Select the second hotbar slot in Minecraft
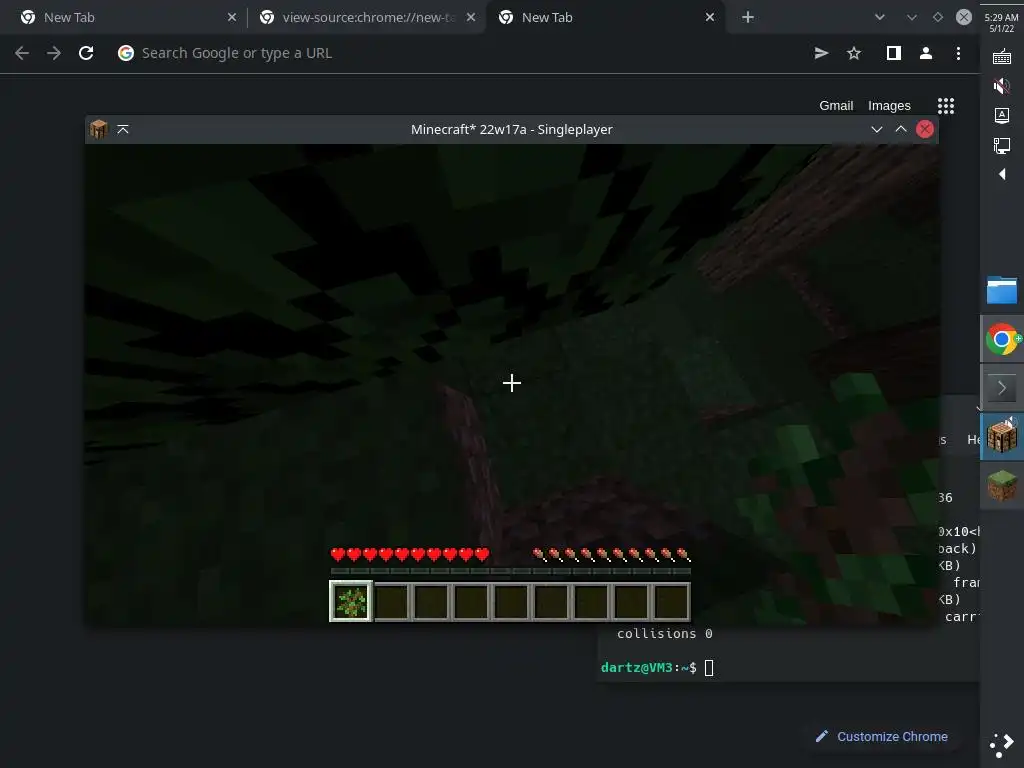Image resolution: width=1024 pixels, height=768 pixels. [x=391, y=601]
